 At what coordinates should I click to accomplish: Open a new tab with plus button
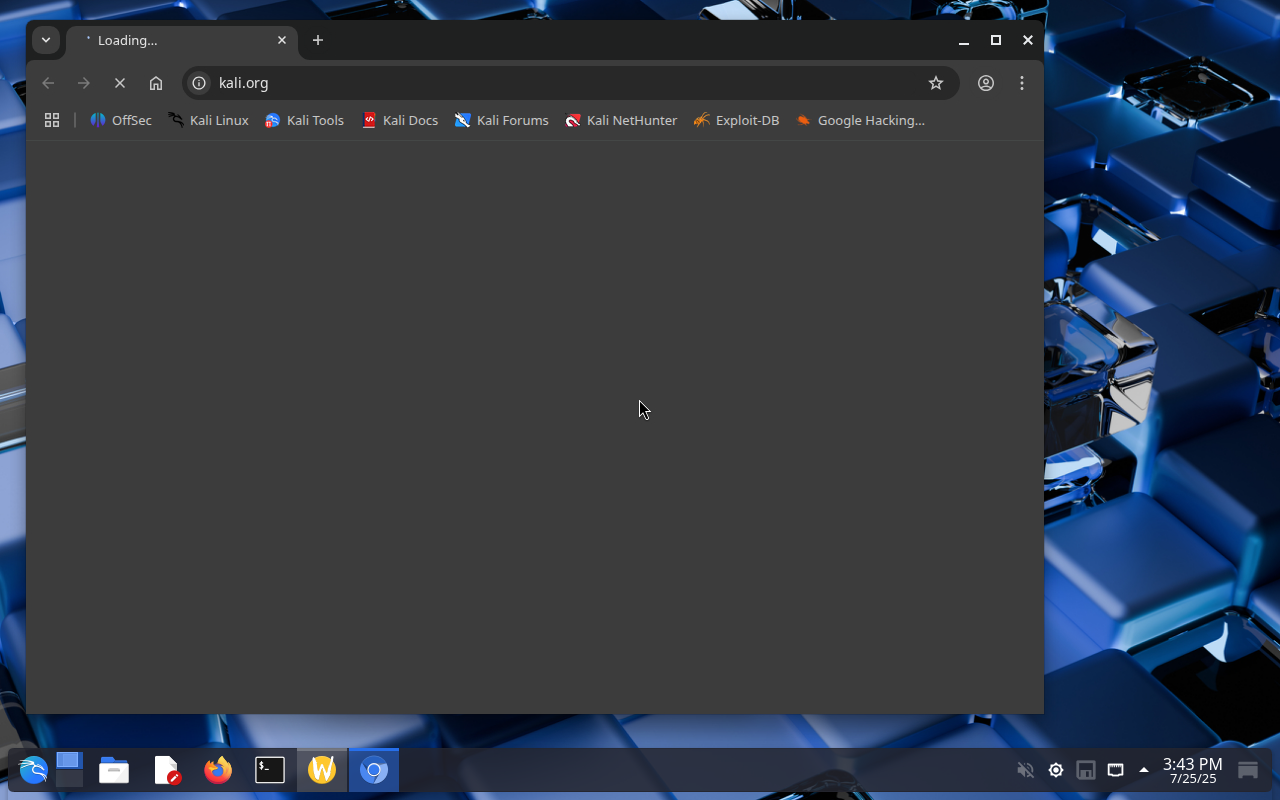coord(318,40)
